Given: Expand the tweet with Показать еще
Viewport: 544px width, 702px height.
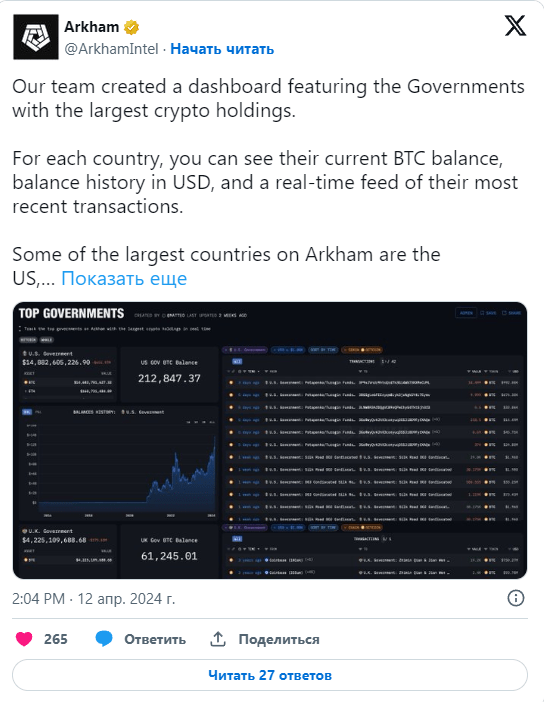Looking at the screenshot, I should [124, 278].
